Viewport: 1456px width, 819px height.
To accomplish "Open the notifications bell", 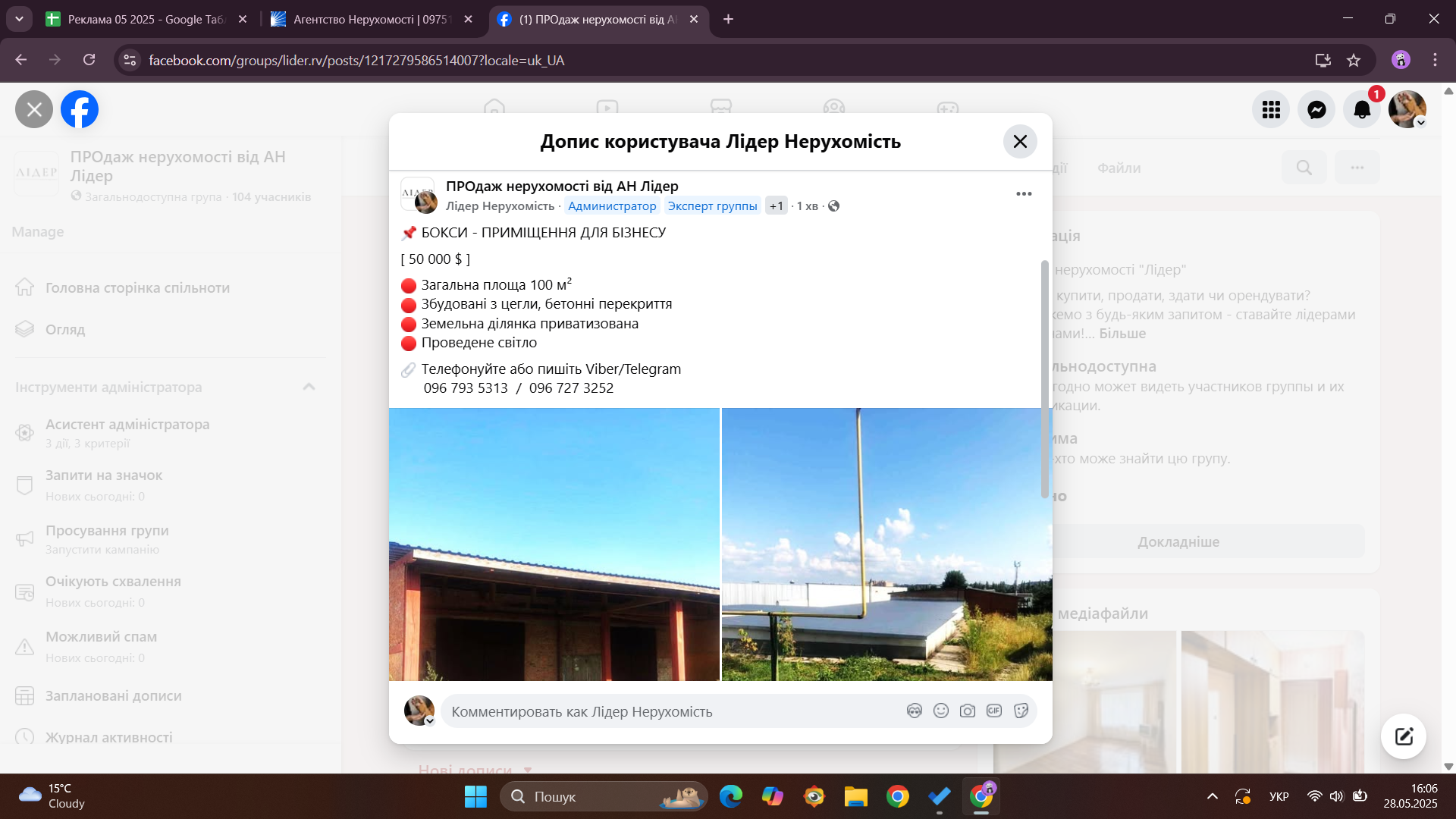I will [1362, 110].
